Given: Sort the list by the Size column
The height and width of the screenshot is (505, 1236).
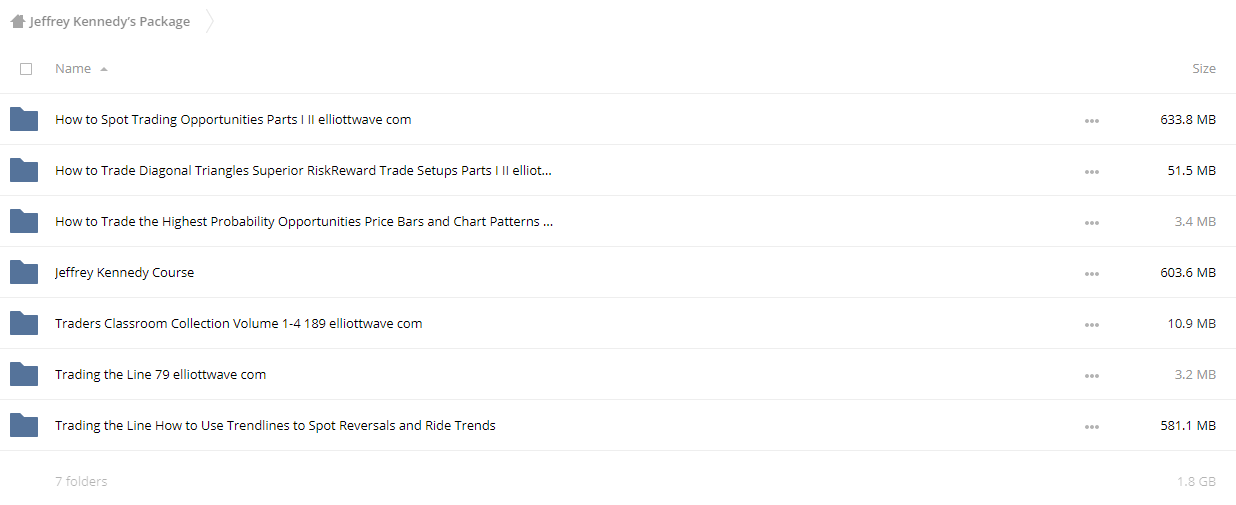Looking at the screenshot, I should pos(1204,69).
